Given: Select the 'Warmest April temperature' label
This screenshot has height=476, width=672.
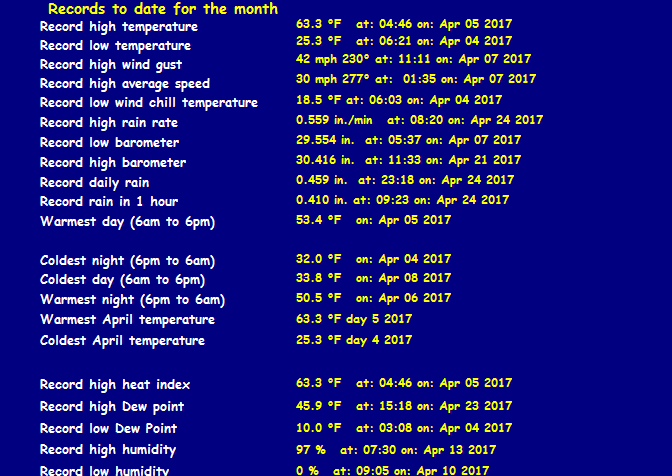Looking at the screenshot, I should click(127, 320).
